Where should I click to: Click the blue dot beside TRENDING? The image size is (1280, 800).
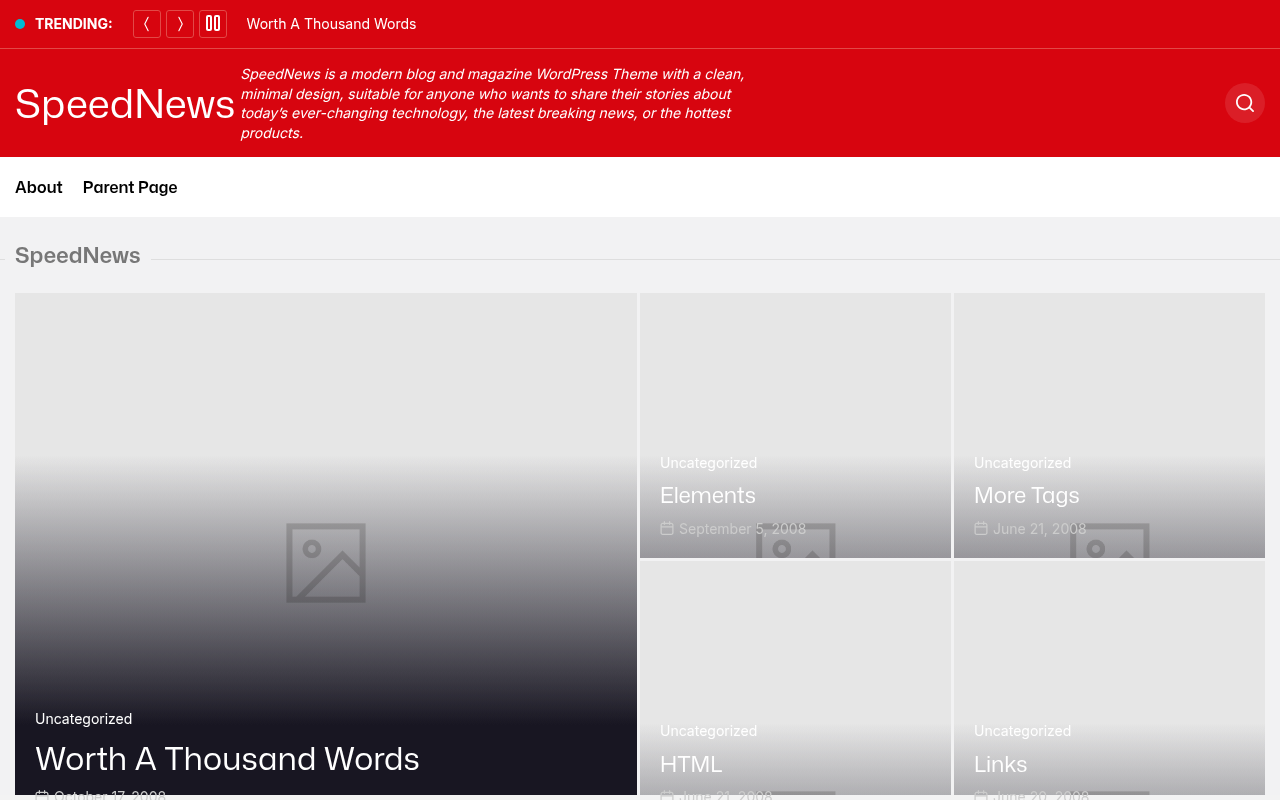(x=20, y=24)
